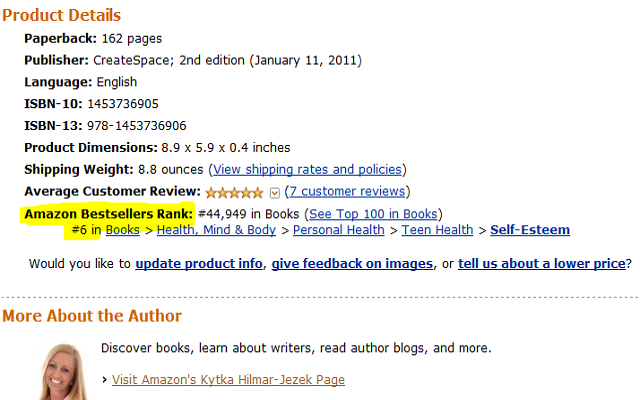
Task: Click give feedback on images link
Action: coord(352,264)
